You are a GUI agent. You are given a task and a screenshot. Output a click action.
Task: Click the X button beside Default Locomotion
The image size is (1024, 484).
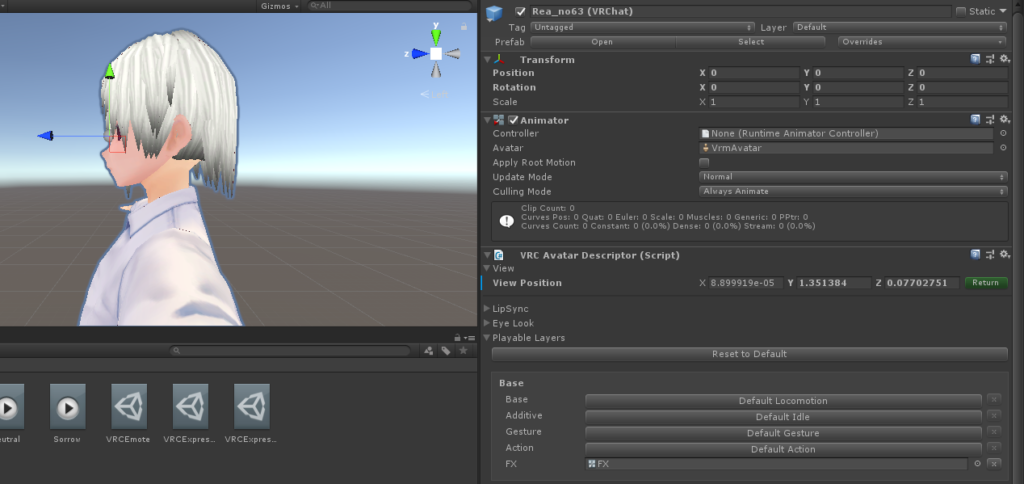coord(993,399)
